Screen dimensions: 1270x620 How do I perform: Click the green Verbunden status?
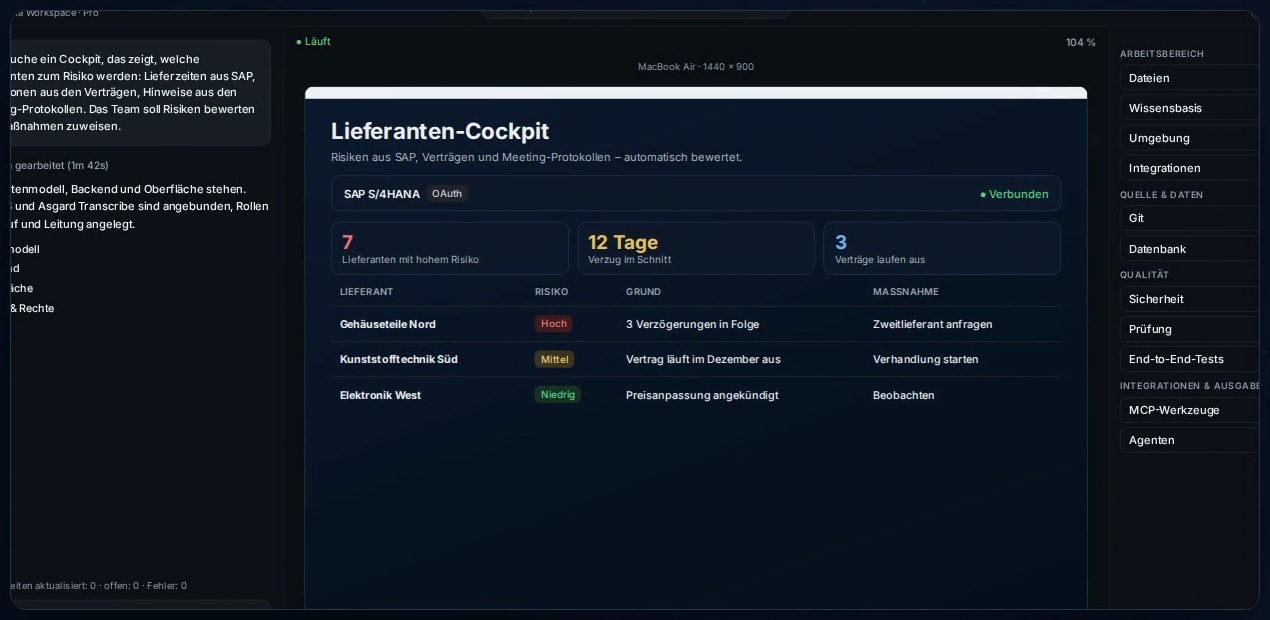[1014, 194]
